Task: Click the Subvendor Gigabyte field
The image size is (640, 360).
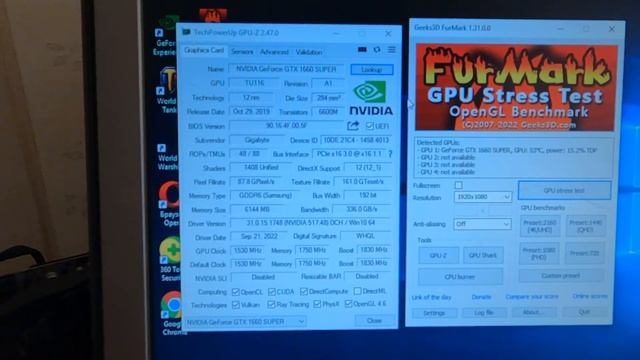Action: coord(257,140)
